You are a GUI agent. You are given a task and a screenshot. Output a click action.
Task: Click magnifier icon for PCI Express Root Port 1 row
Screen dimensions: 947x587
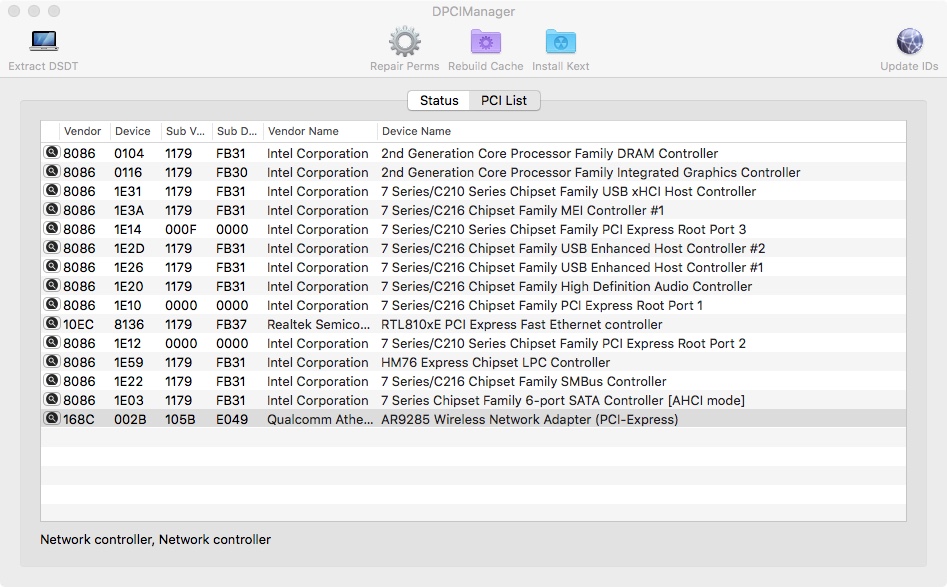tap(52, 304)
